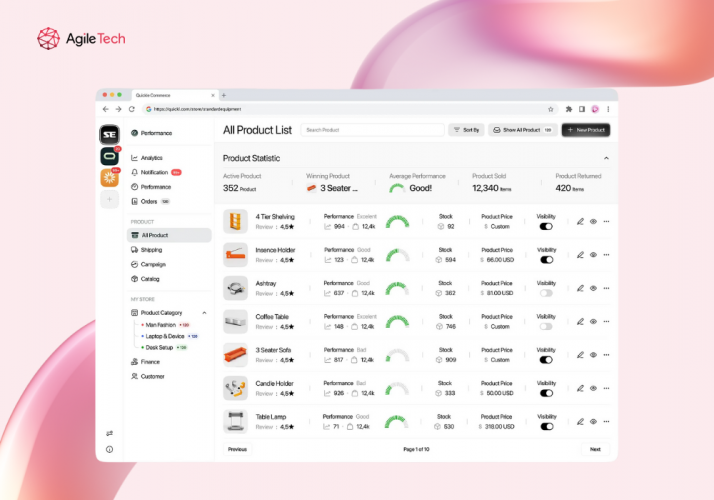Open the browser side panel icon
Image resolution: width=714 pixels, height=500 pixels.
coord(582,109)
